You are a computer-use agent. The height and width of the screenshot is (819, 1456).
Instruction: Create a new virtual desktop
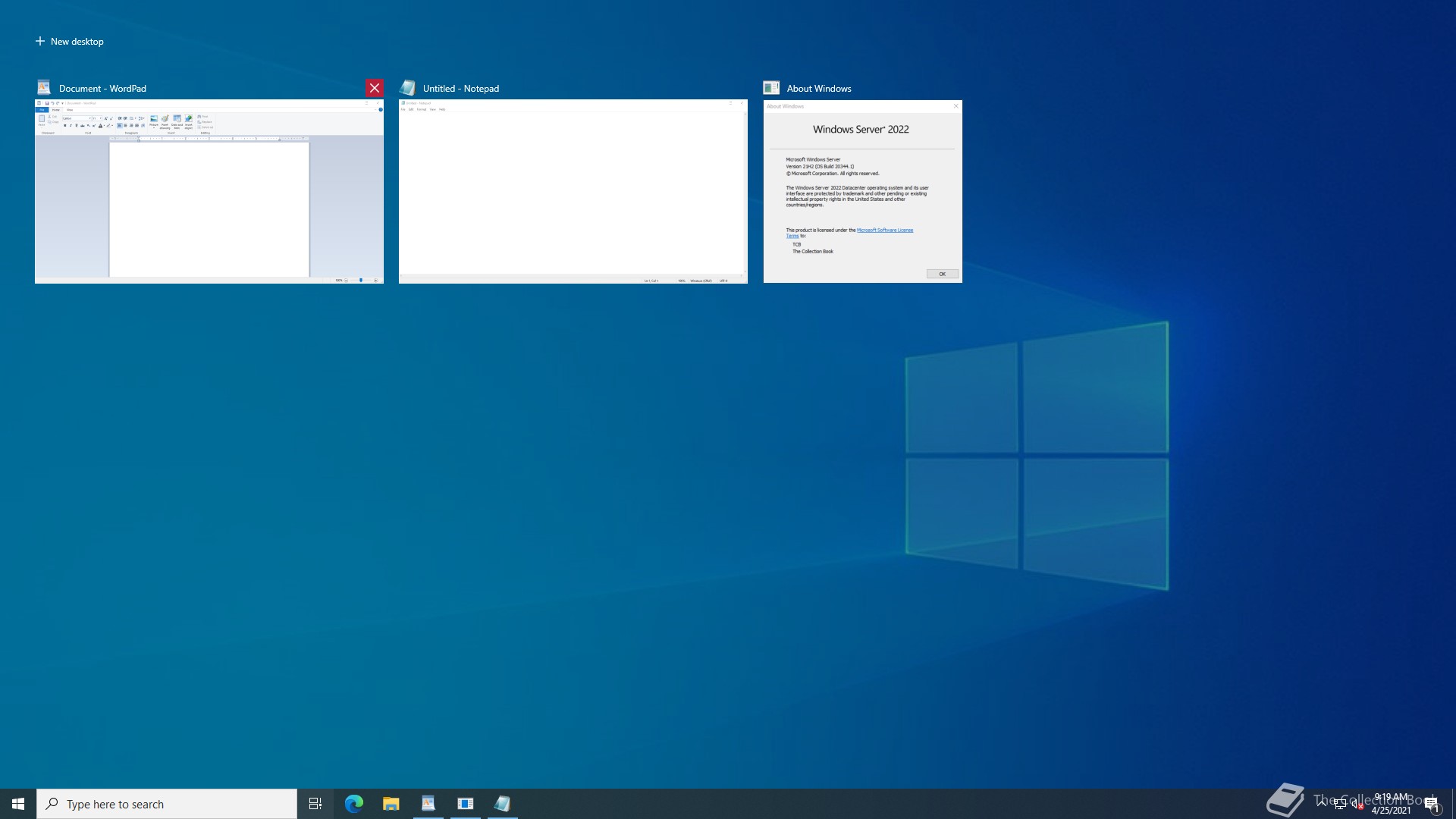point(70,42)
